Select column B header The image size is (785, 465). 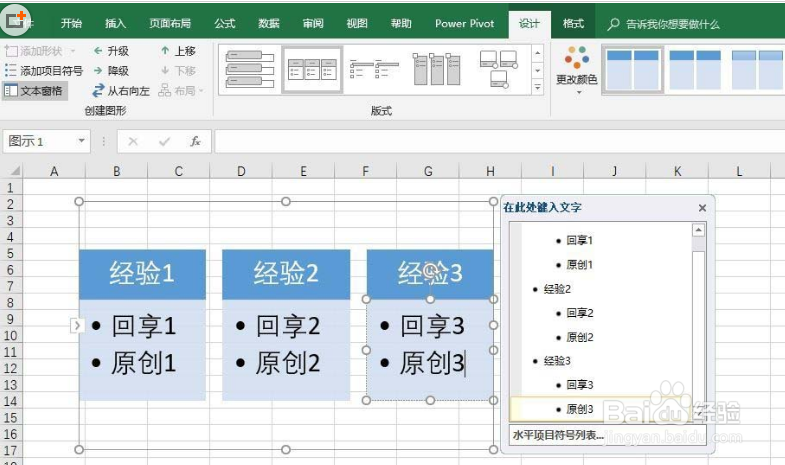117,171
